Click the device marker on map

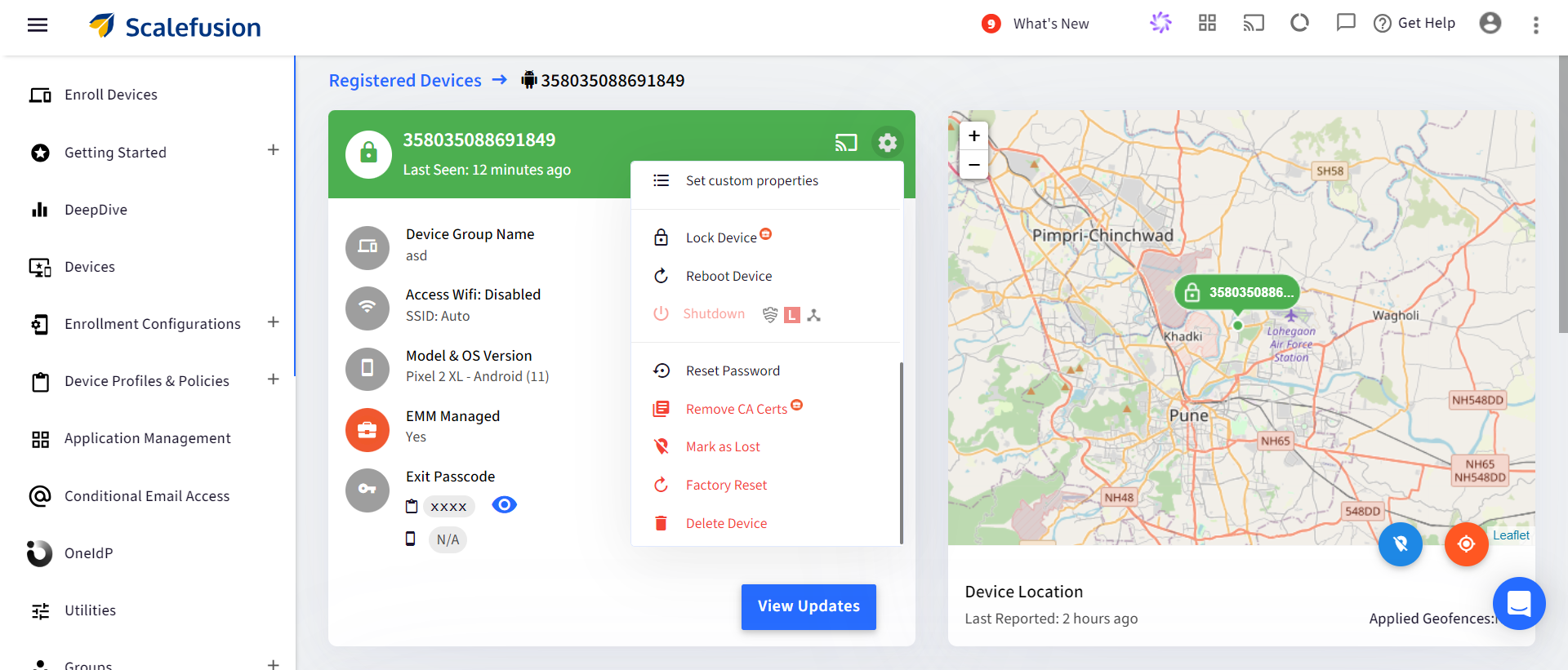(x=1238, y=292)
